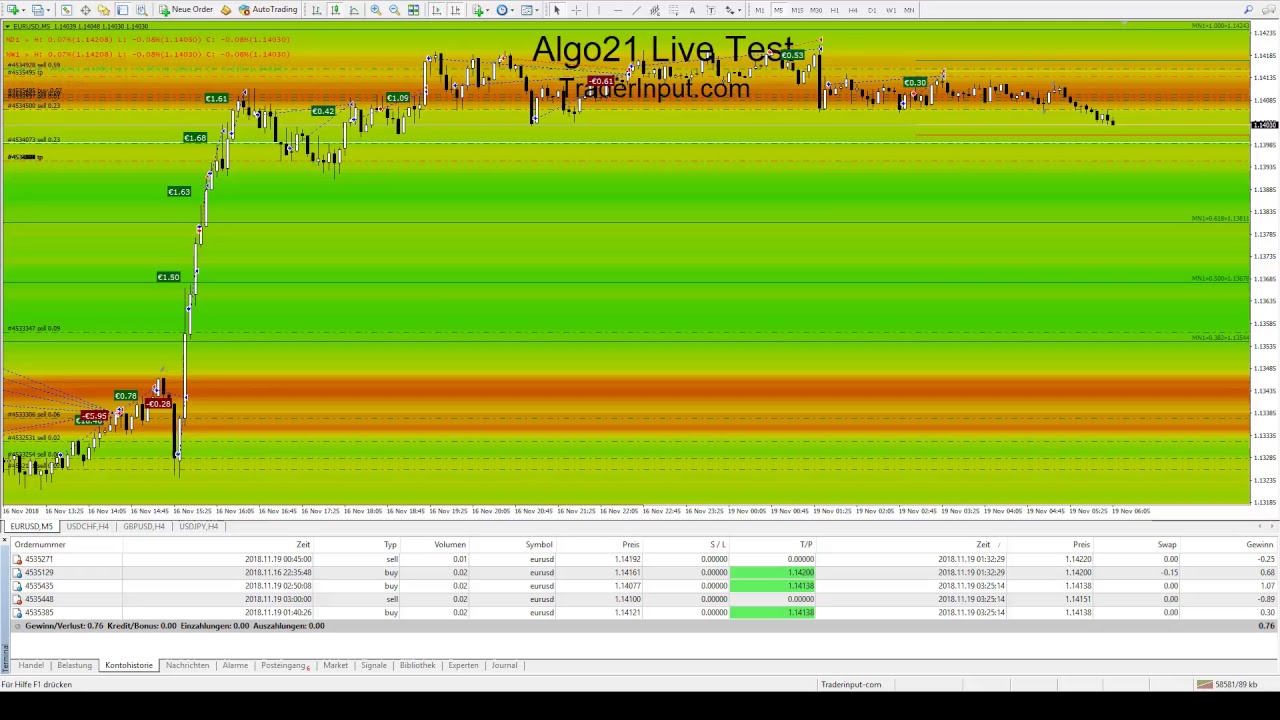The image size is (1280, 720).
Task: Open the Strategy Tester panel
Action: (x=141, y=10)
